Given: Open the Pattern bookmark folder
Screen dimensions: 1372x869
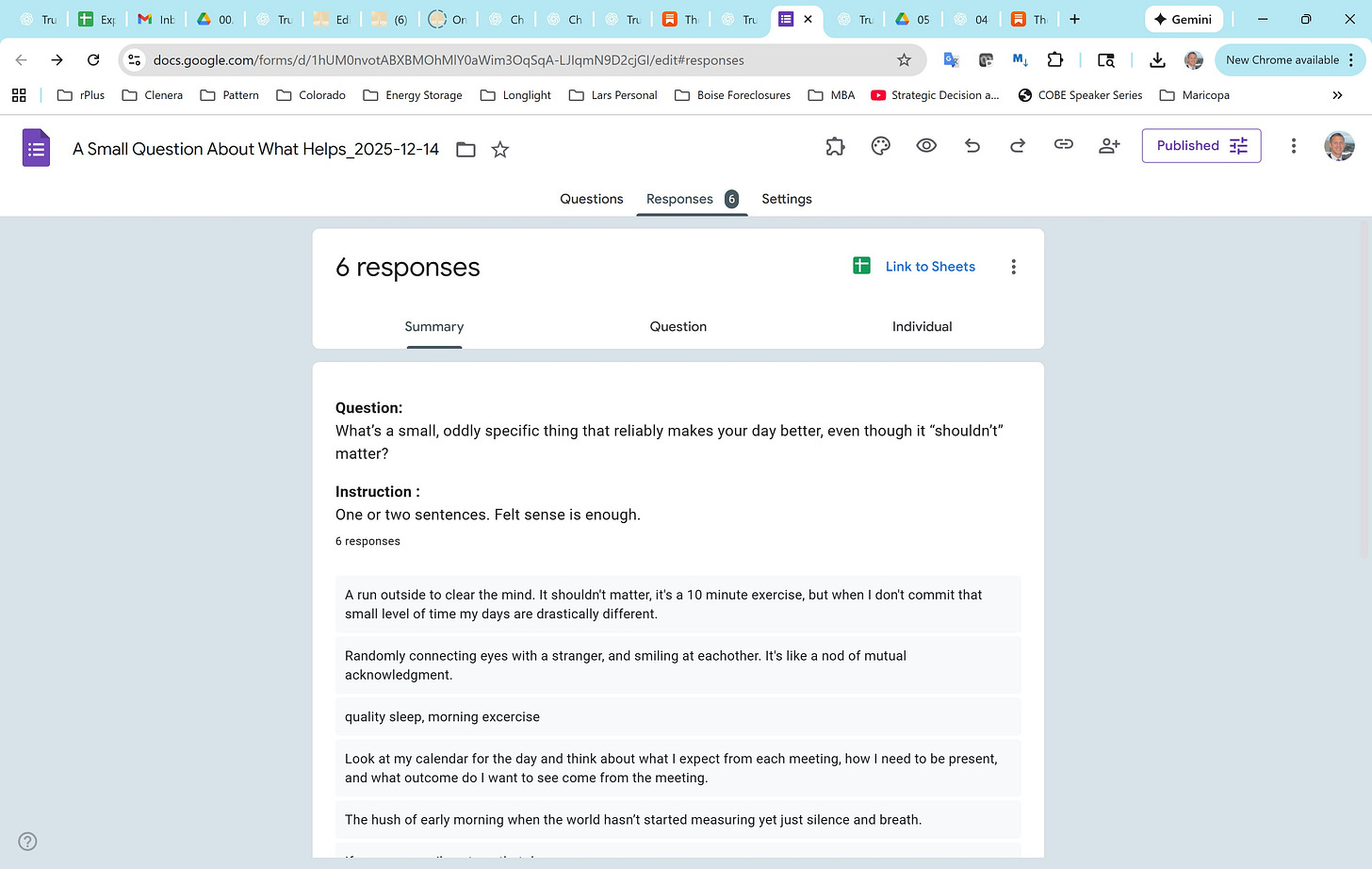Looking at the screenshot, I should (x=230, y=95).
